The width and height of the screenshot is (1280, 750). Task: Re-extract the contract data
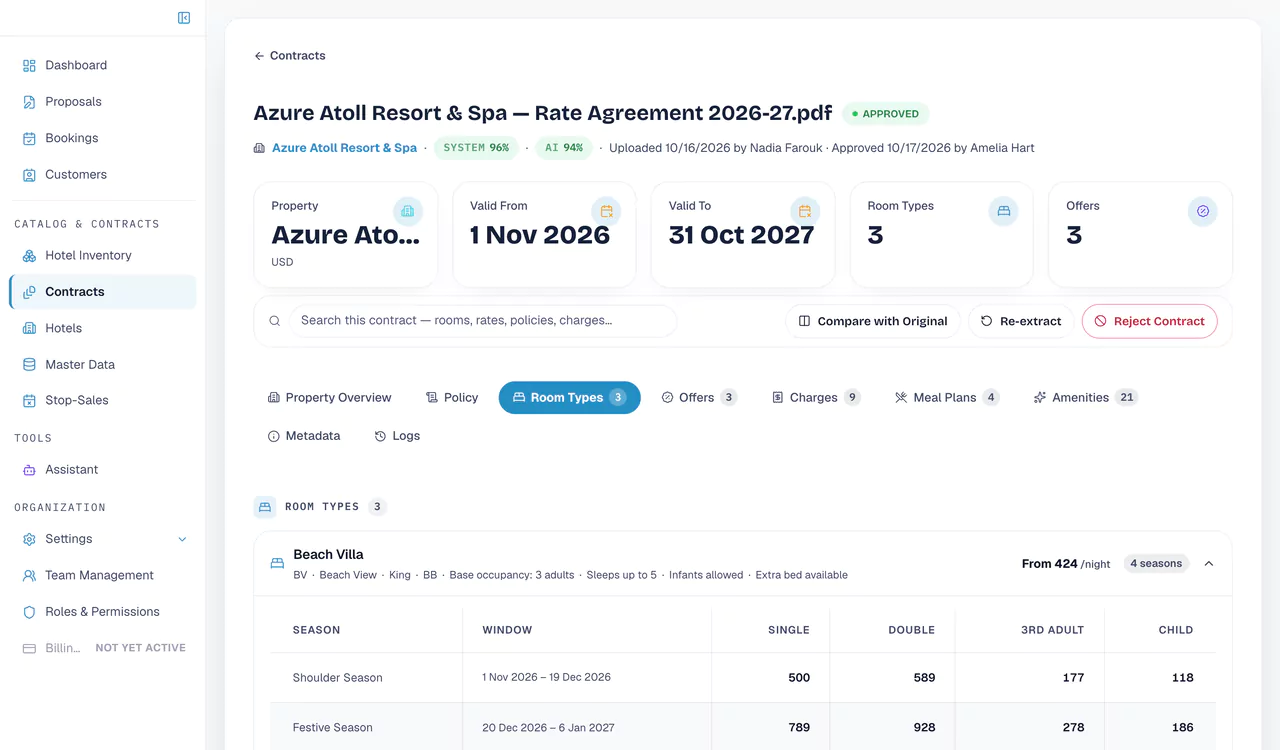pos(1020,321)
